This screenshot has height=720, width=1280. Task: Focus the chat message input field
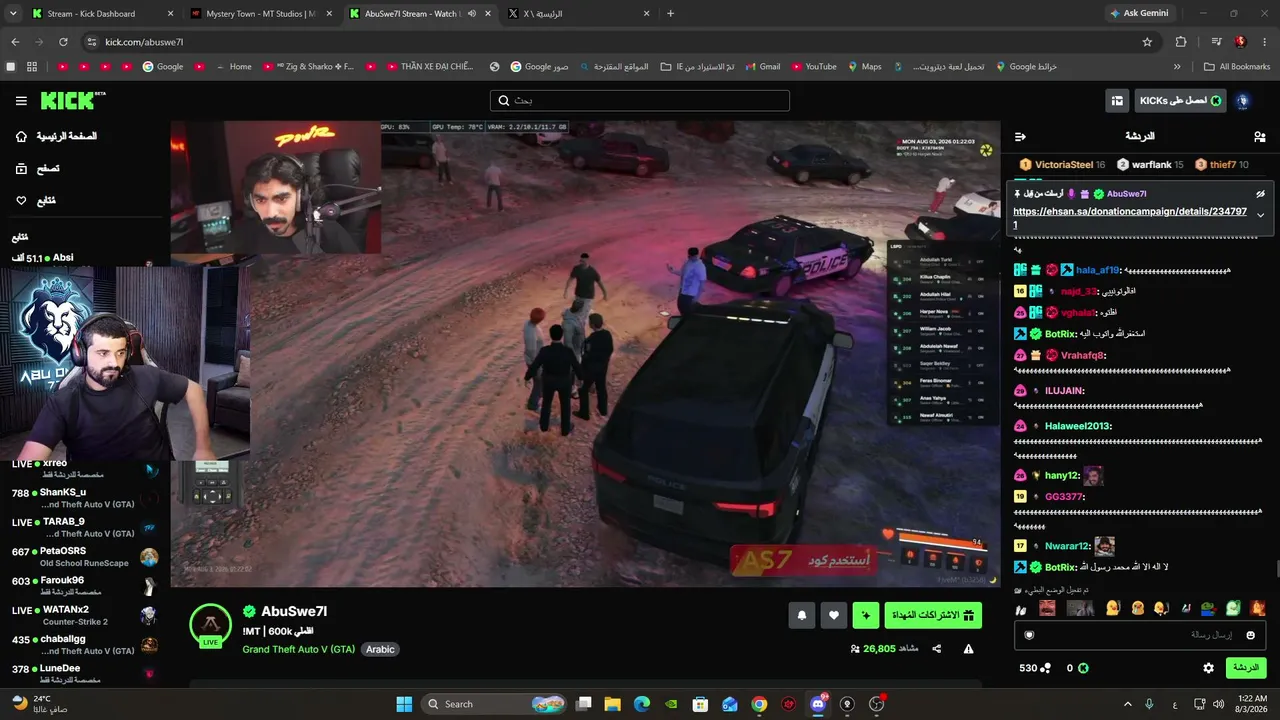coord(1140,635)
